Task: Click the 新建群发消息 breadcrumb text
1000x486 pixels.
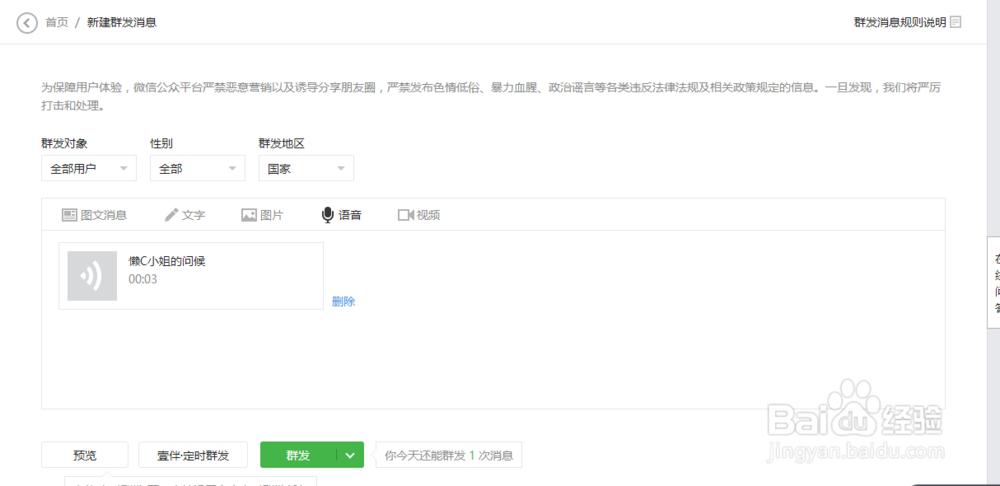Action: coord(122,23)
